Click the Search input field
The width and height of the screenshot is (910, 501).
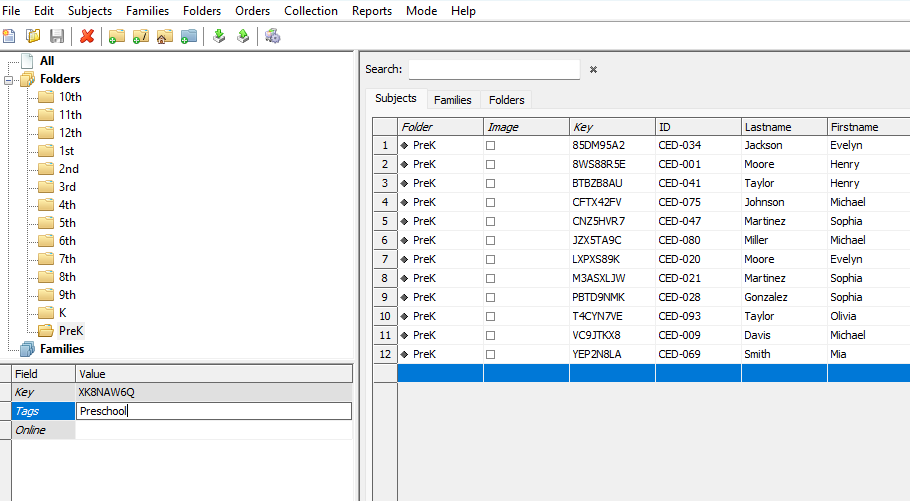coord(493,70)
